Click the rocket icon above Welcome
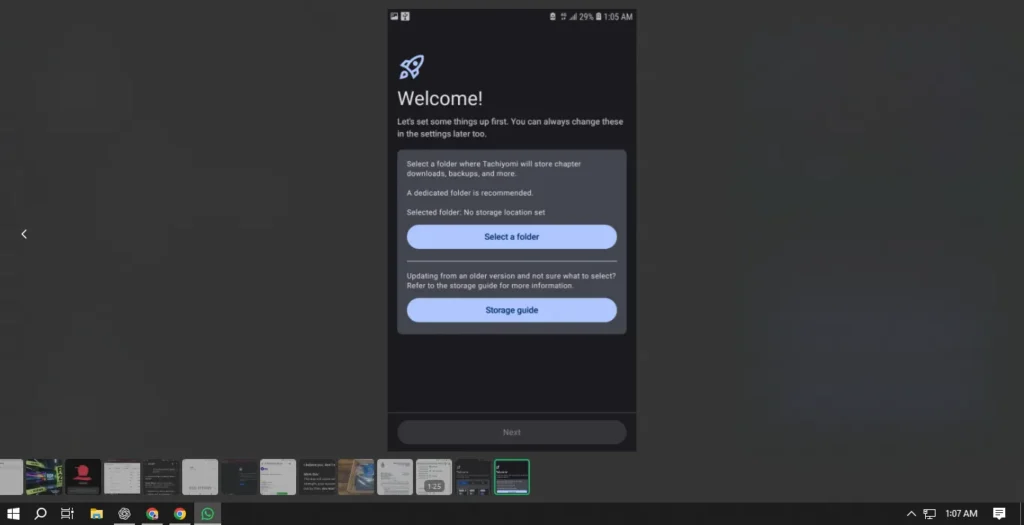Image resolution: width=1024 pixels, height=525 pixels. [411, 67]
